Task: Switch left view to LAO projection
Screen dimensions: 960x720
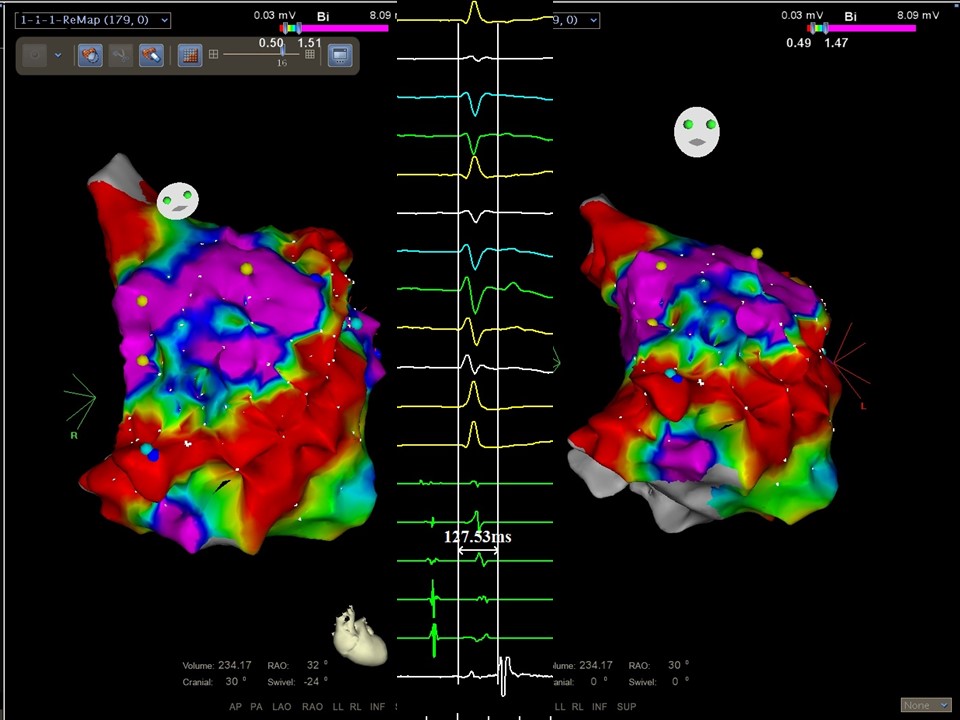Action: [x=282, y=707]
